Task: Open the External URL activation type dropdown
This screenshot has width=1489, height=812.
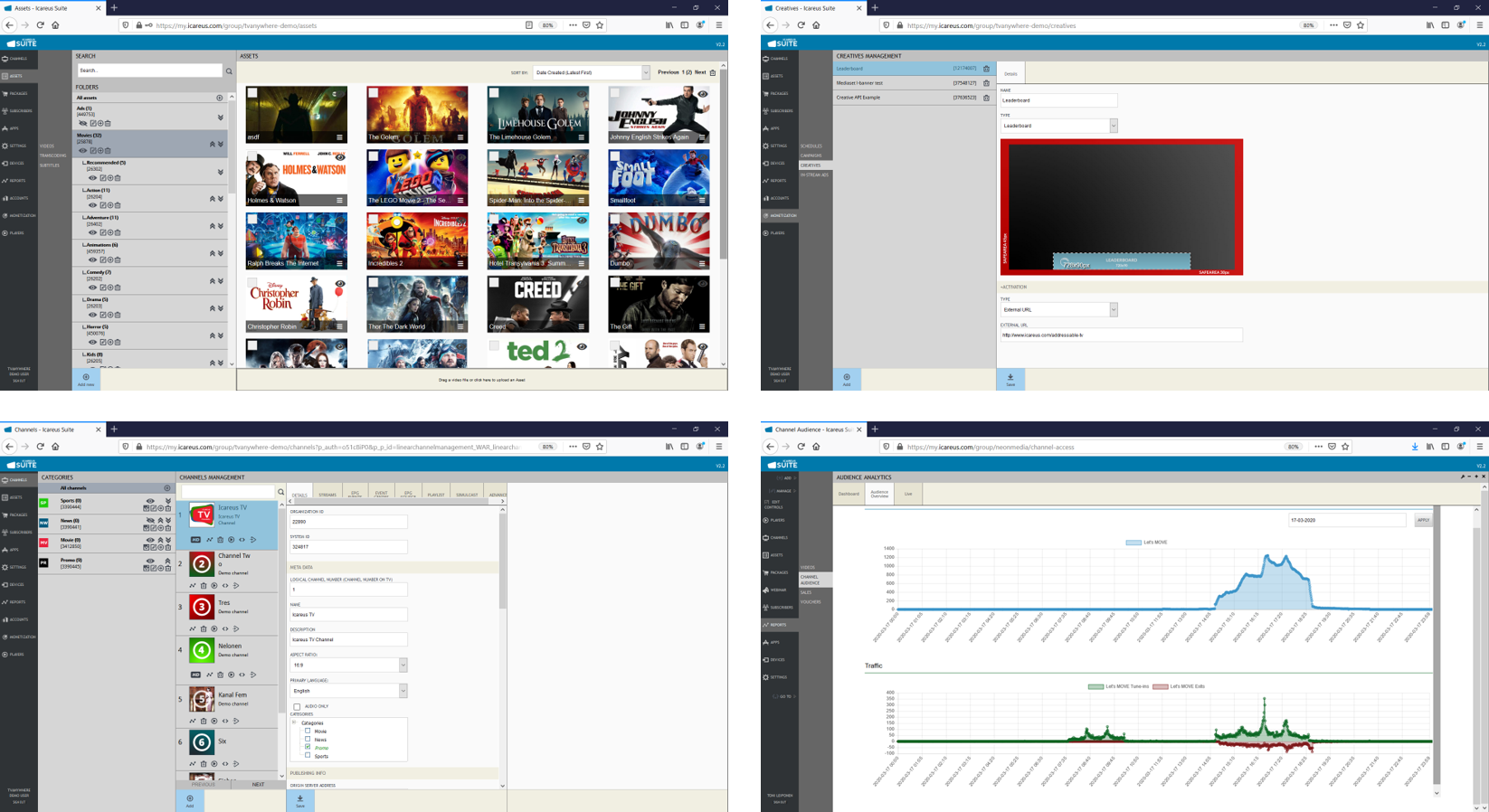Action: 1058,309
